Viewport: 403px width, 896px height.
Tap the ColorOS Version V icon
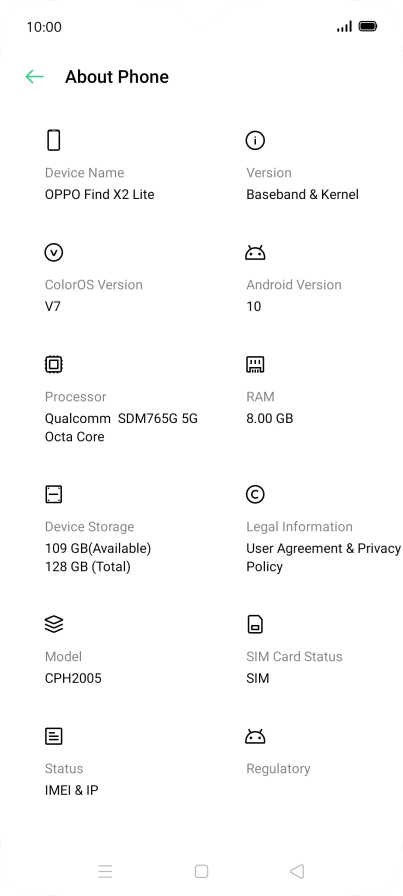point(54,252)
